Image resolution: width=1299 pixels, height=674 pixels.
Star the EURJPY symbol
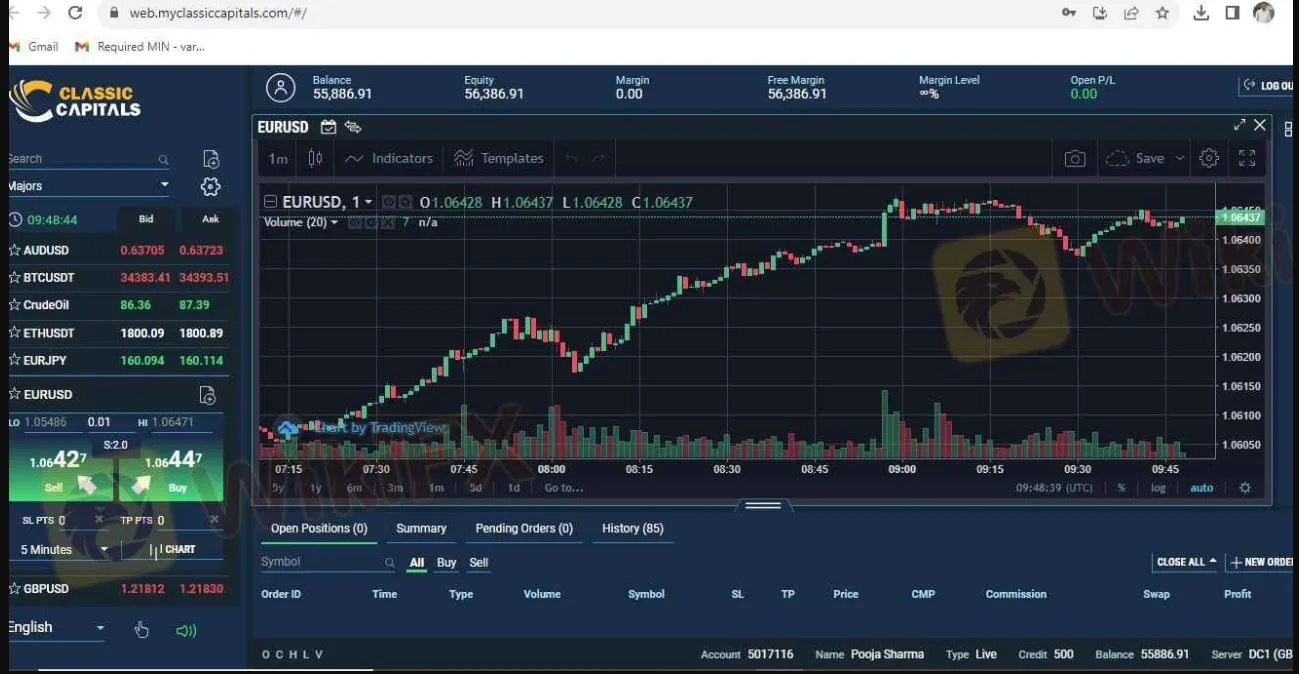(x=15, y=360)
